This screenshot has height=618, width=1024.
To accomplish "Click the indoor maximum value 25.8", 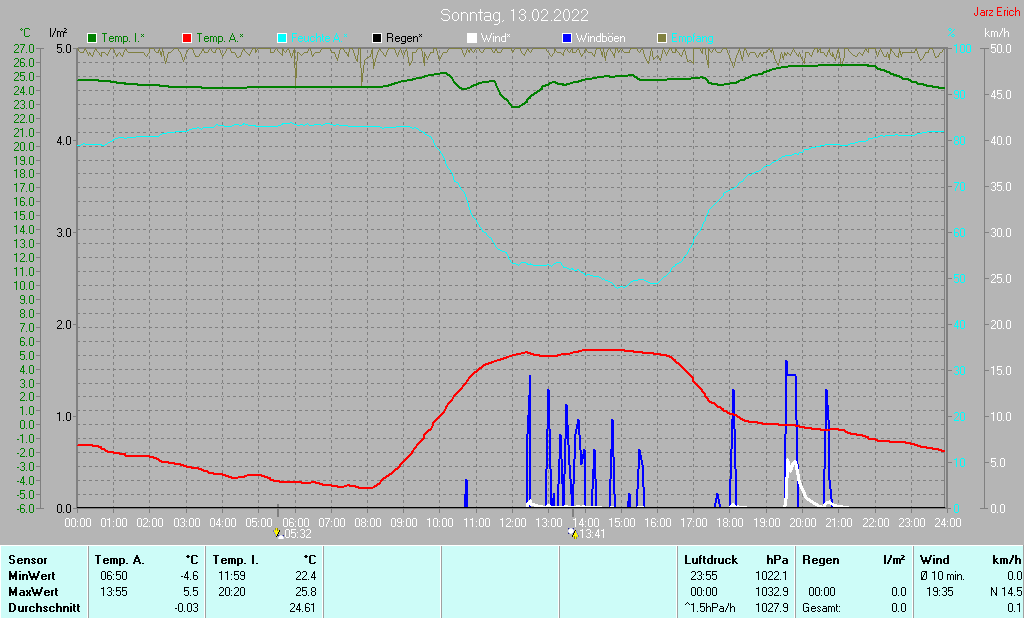I will pos(306,592).
